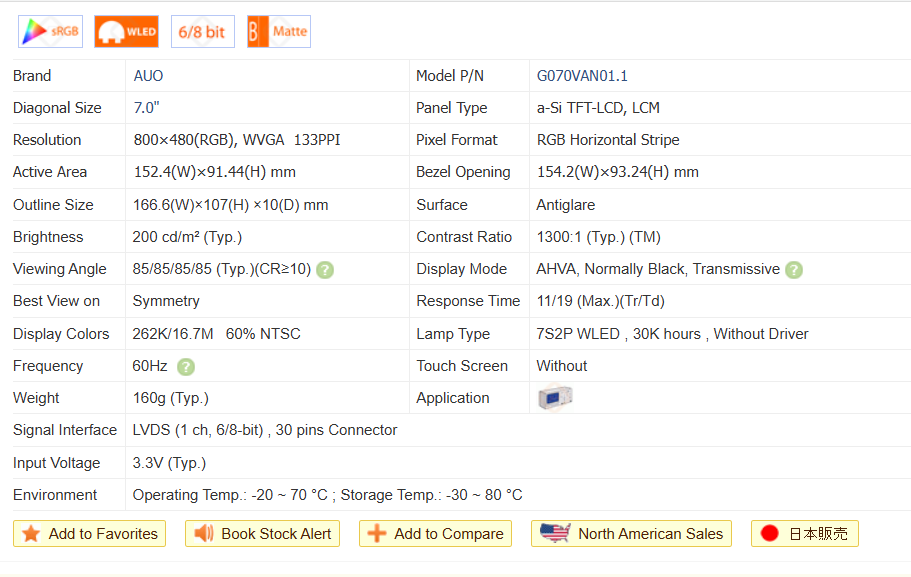Click the 6/8 bit color depth badge
This screenshot has height=577, width=911.
coord(202,32)
